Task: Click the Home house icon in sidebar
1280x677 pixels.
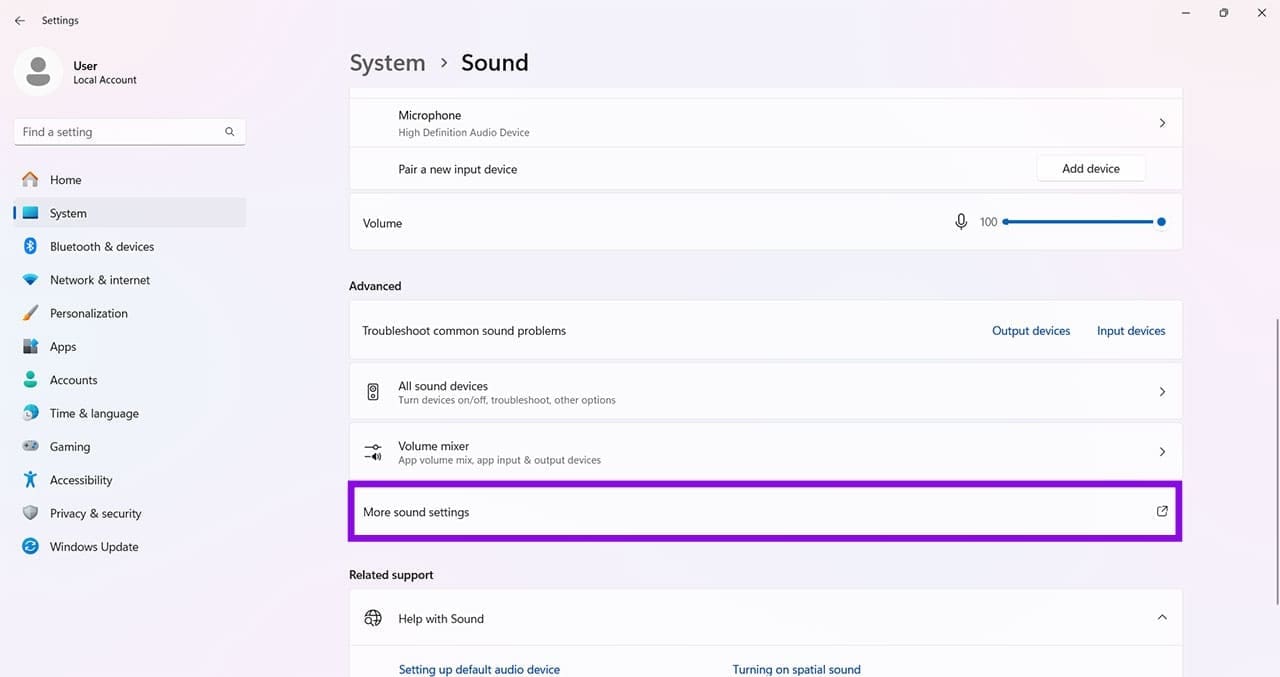Action: (x=30, y=180)
